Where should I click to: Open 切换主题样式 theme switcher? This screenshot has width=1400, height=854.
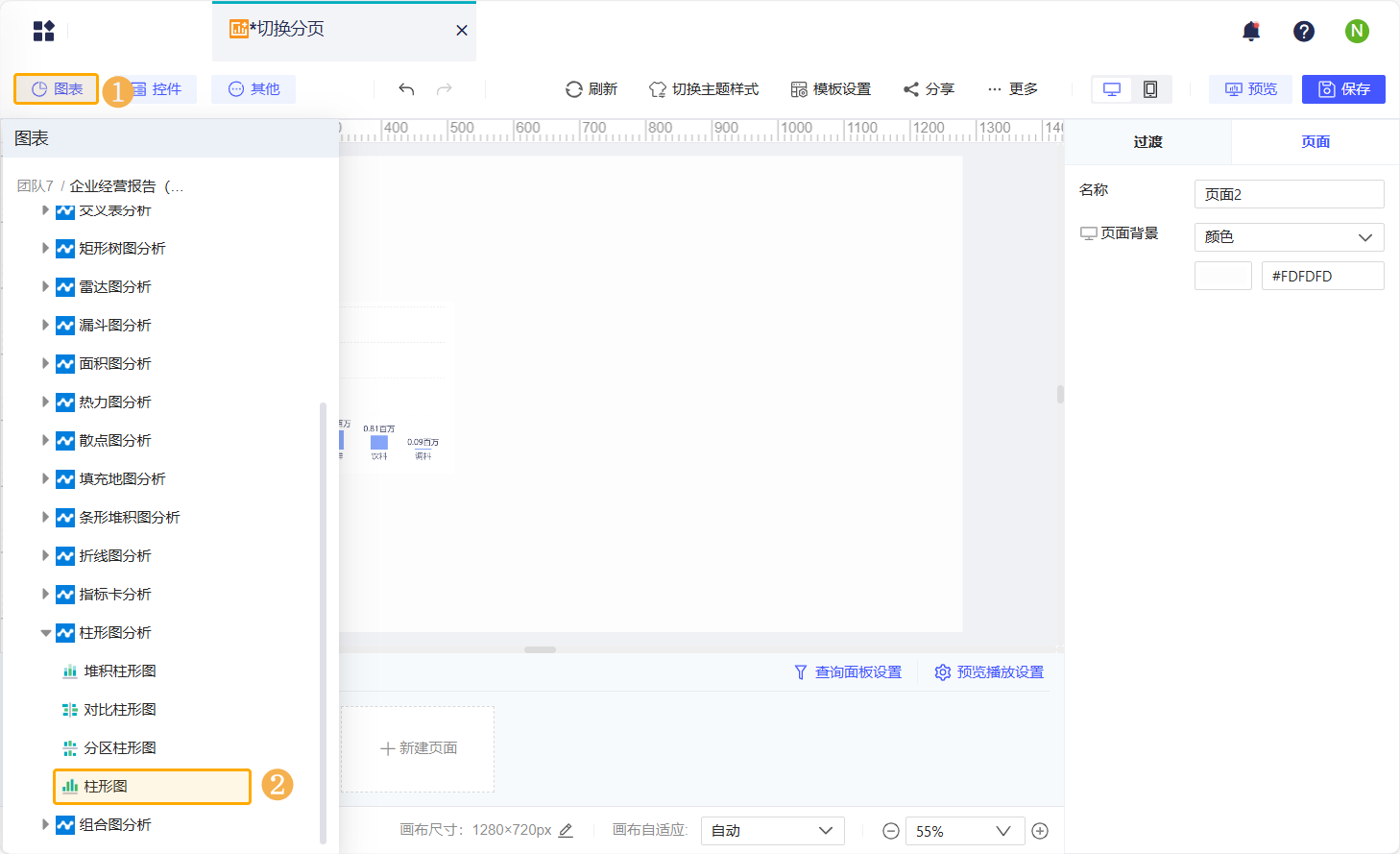click(704, 89)
